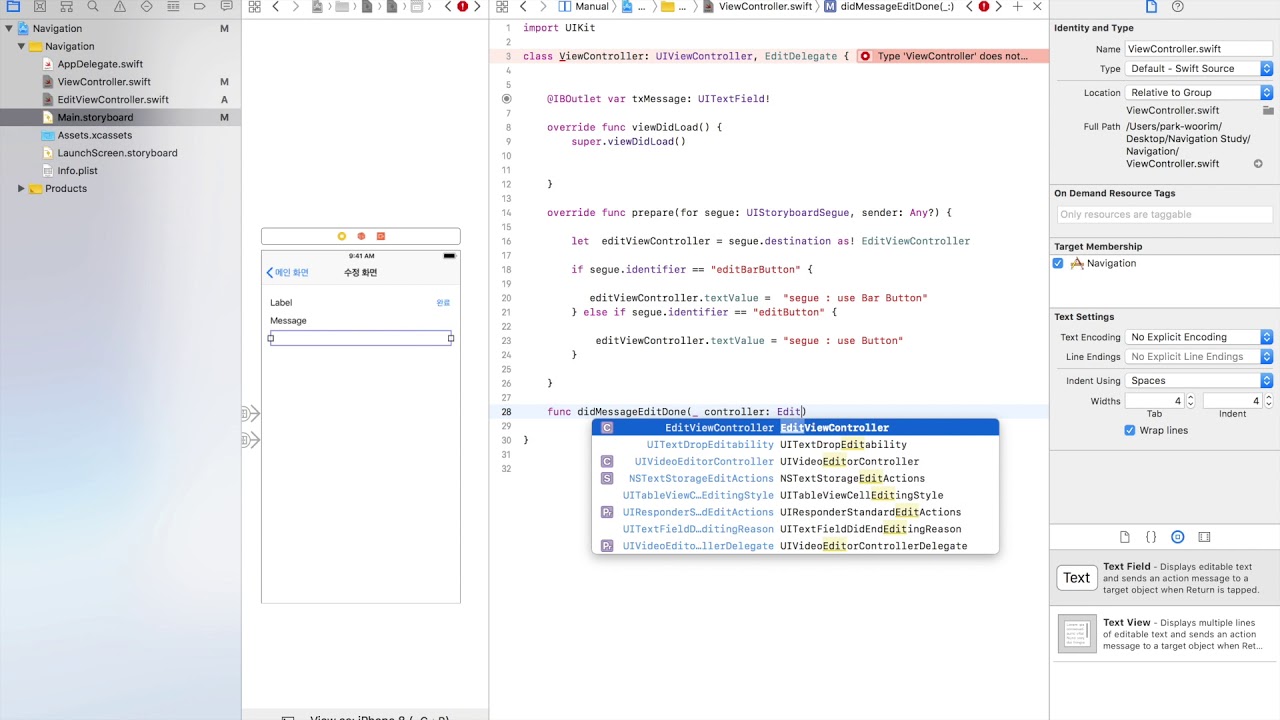
Task: Select EditViewController autocomplete suggestion
Action: [795, 428]
